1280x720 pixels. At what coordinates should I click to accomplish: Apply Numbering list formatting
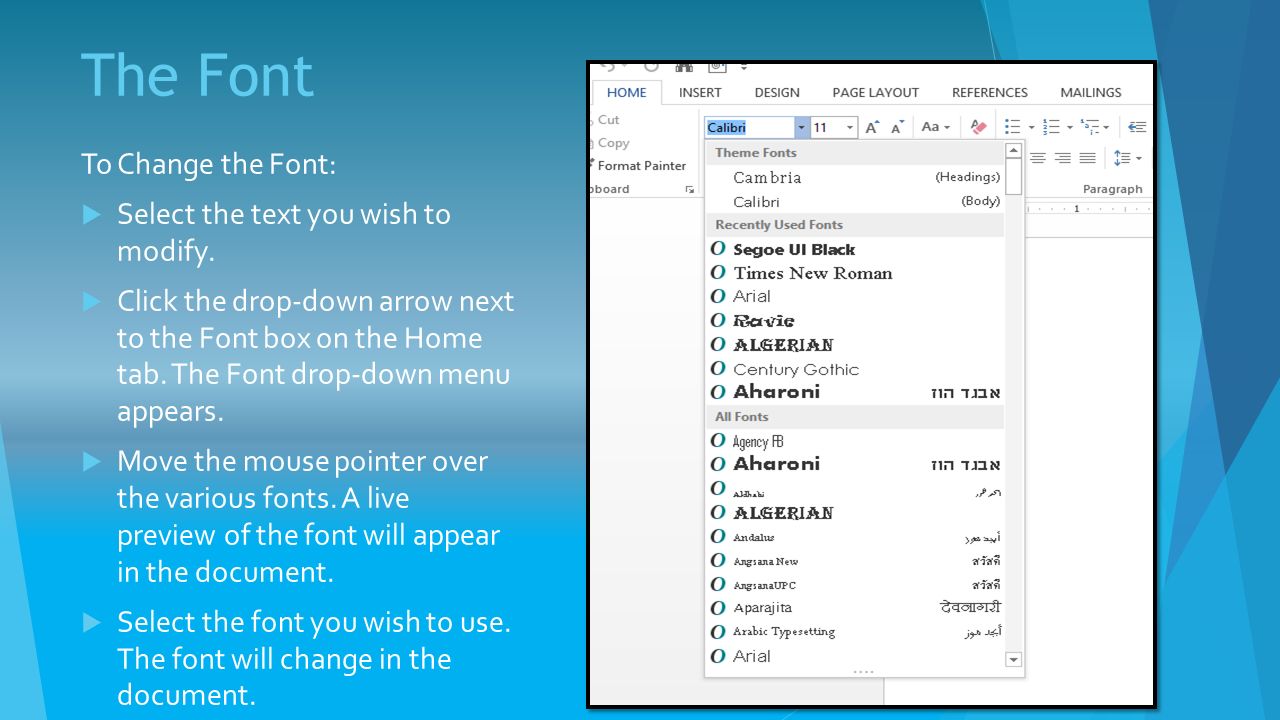pos(1051,127)
